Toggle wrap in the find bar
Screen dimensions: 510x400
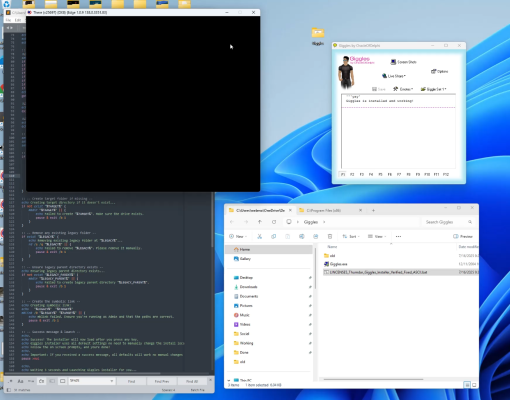coord(41,381)
